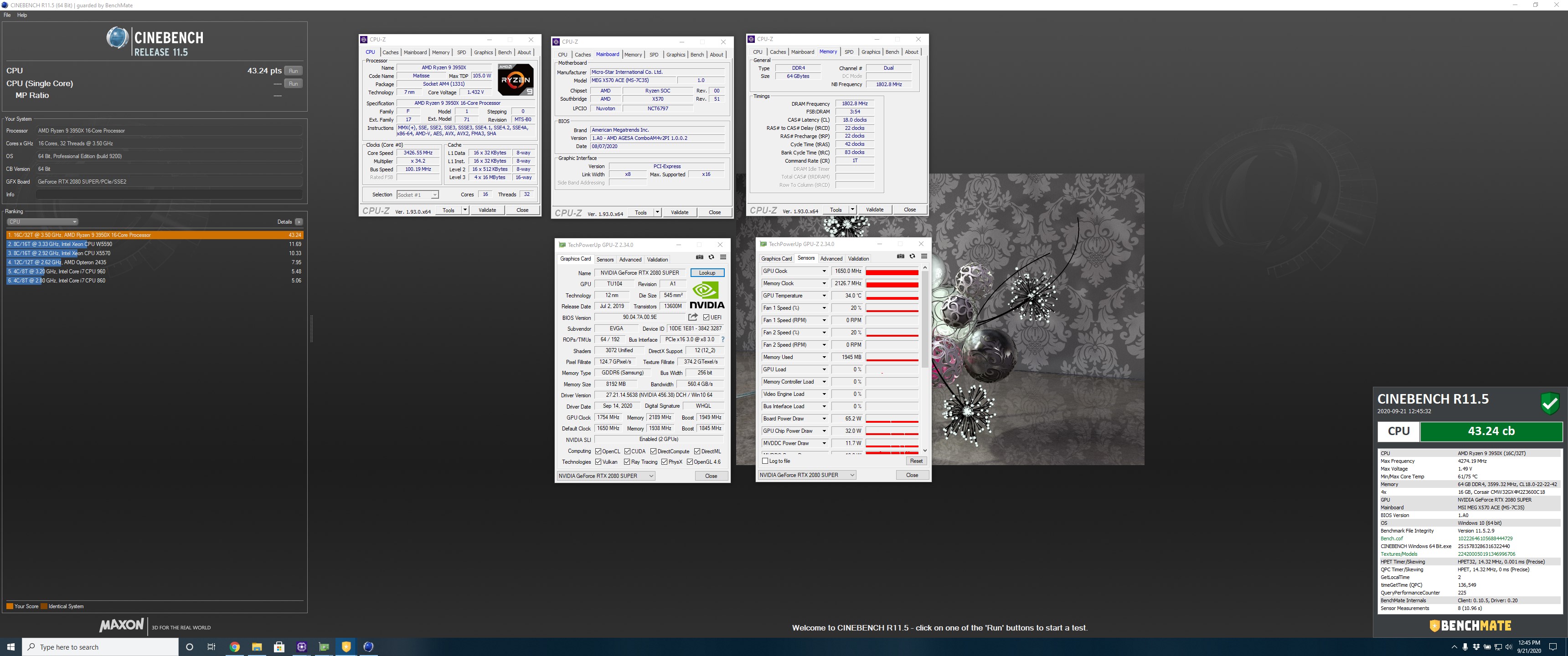Open Tools dropdown arrow in first CPU-Z window
Image resolution: width=1568 pixels, height=656 pixels.
(x=465, y=210)
